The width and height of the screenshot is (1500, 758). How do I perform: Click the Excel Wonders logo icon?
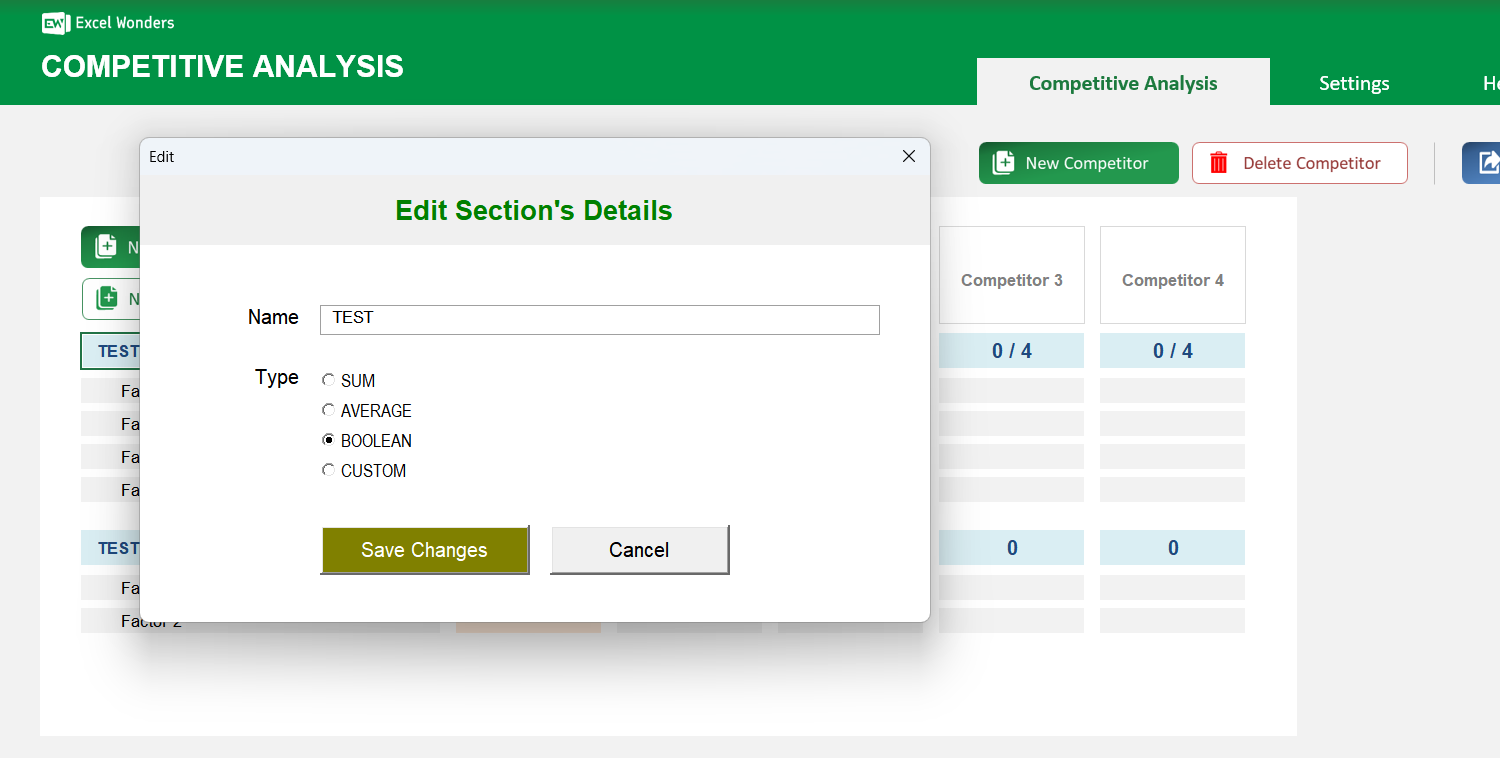coord(55,23)
